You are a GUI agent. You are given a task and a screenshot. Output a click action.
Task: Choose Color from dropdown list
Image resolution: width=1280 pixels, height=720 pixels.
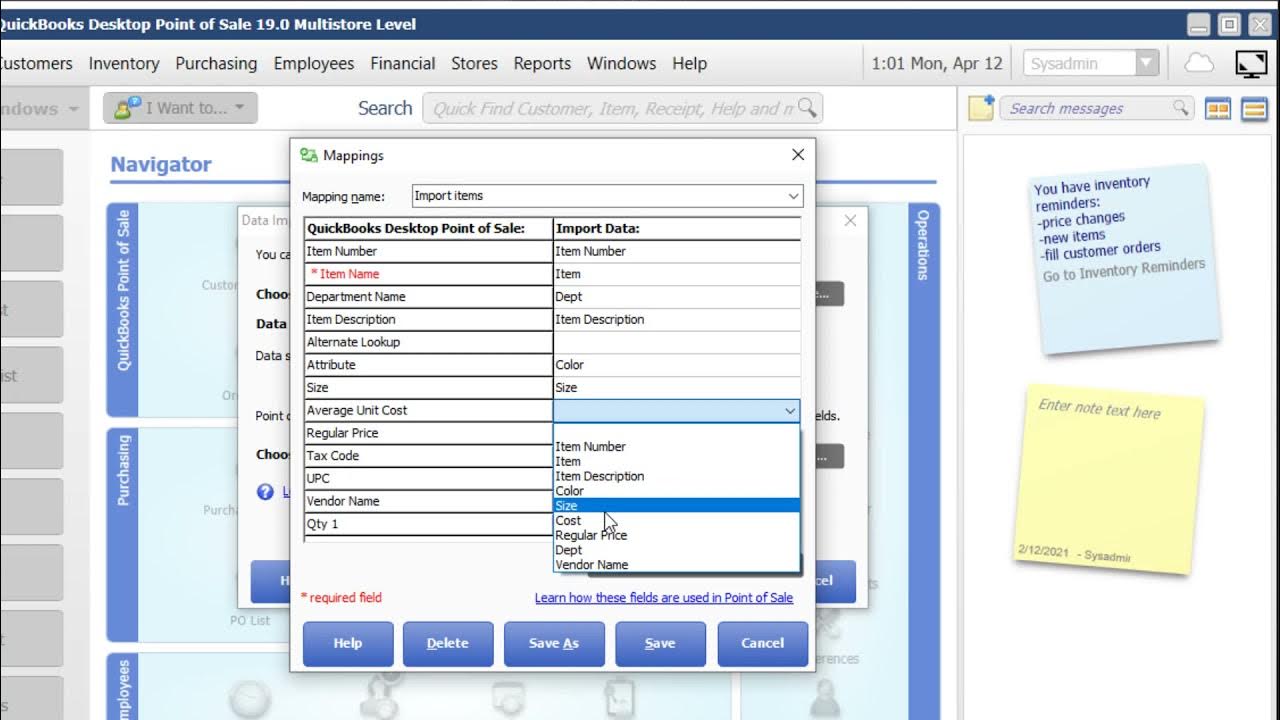tap(677, 491)
